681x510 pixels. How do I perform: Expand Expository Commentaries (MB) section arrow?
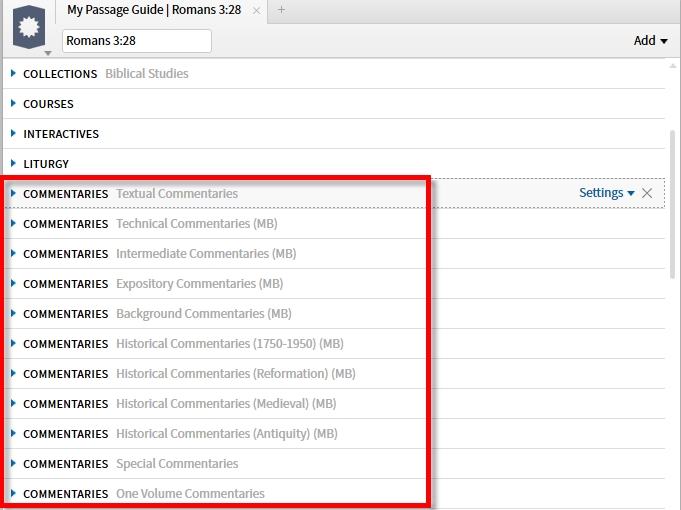13,283
